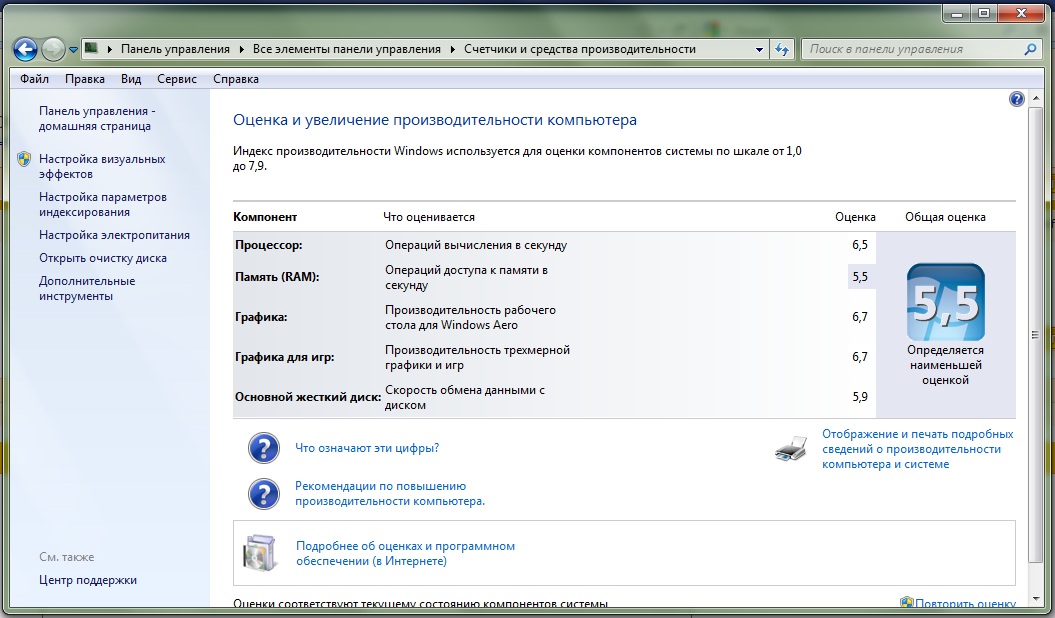Maximize the Control Panel window
This screenshot has height=618, width=1055.
tap(984, 13)
